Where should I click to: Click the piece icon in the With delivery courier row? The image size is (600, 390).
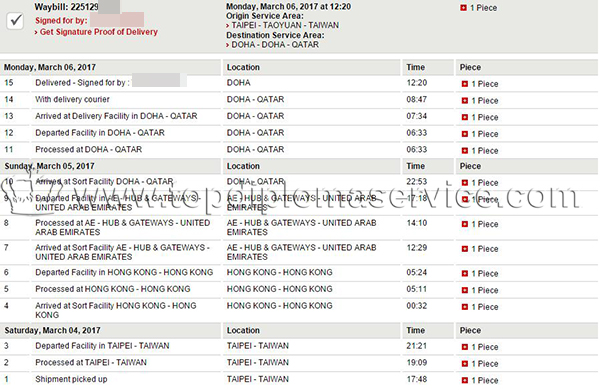465,101
